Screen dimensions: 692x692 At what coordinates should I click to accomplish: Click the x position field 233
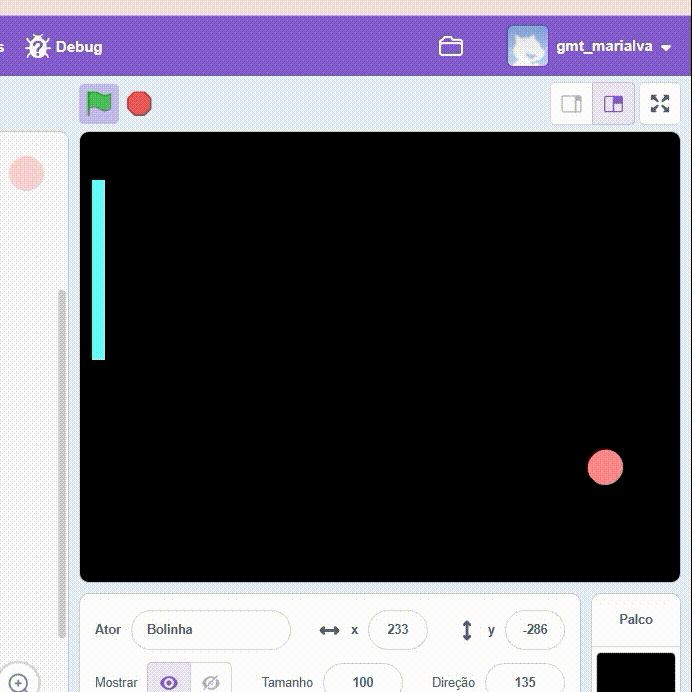coord(398,630)
